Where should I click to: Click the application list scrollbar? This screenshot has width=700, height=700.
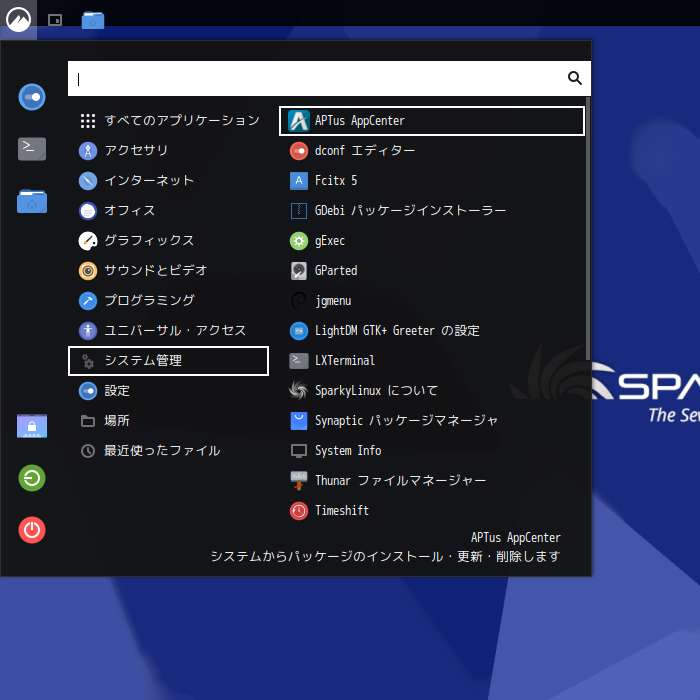pos(588,229)
